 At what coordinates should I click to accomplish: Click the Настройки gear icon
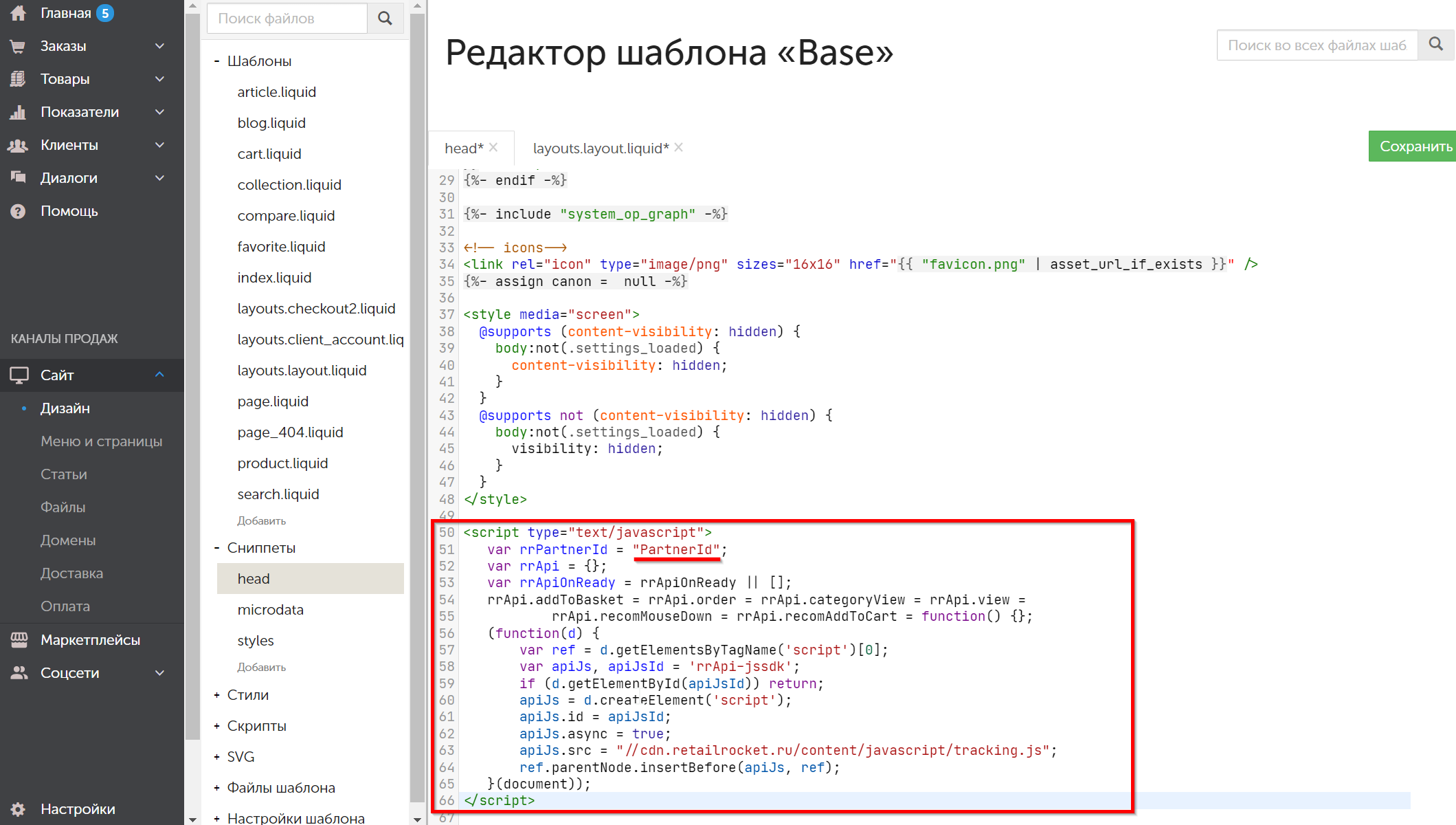(x=19, y=809)
